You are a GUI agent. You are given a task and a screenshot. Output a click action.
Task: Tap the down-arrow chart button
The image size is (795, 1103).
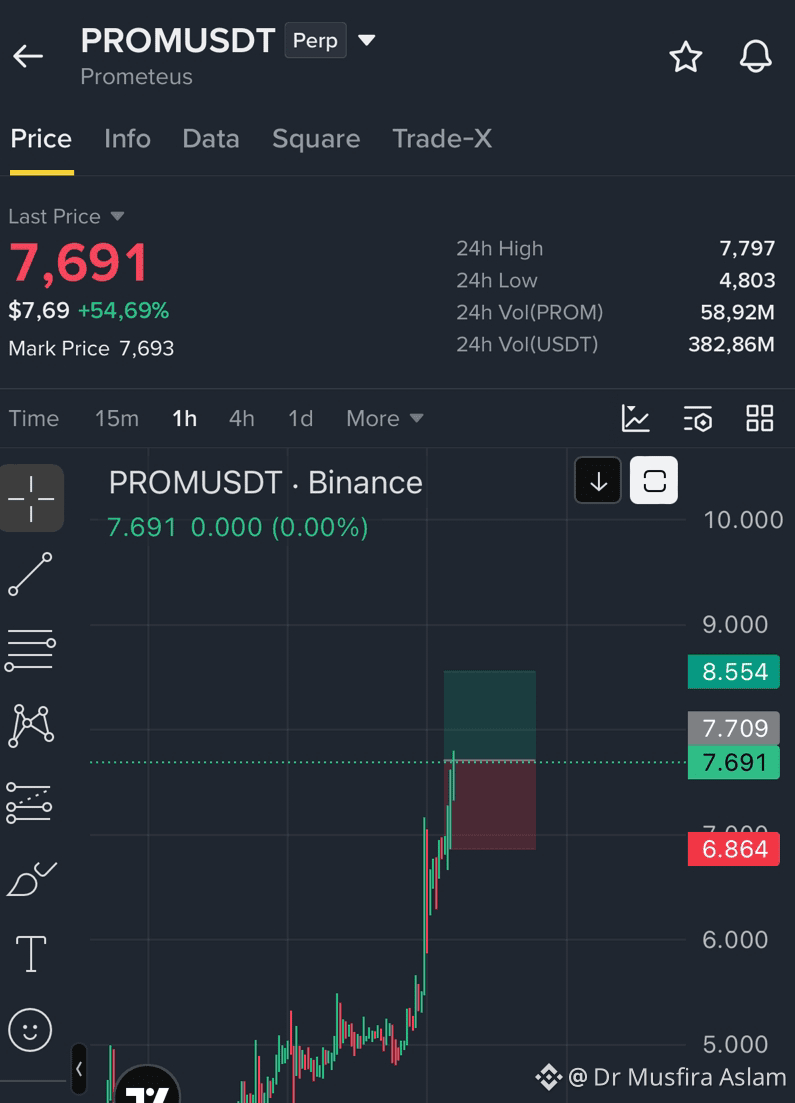coord(598,480)
